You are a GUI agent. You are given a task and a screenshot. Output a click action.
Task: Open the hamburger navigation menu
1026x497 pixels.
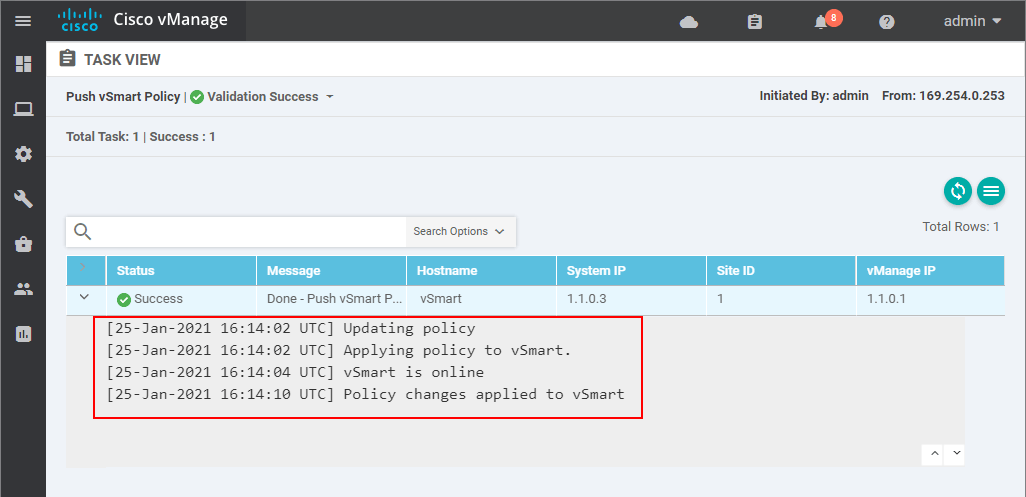click(x=23, y=22)
